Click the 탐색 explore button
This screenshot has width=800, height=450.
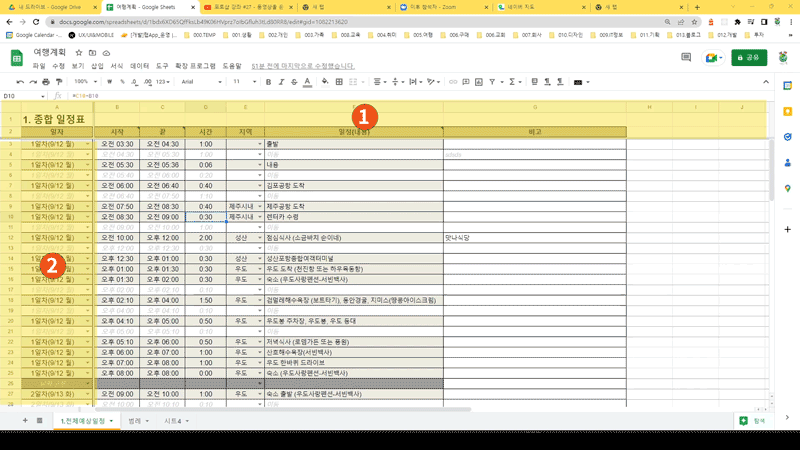point(753,420)
